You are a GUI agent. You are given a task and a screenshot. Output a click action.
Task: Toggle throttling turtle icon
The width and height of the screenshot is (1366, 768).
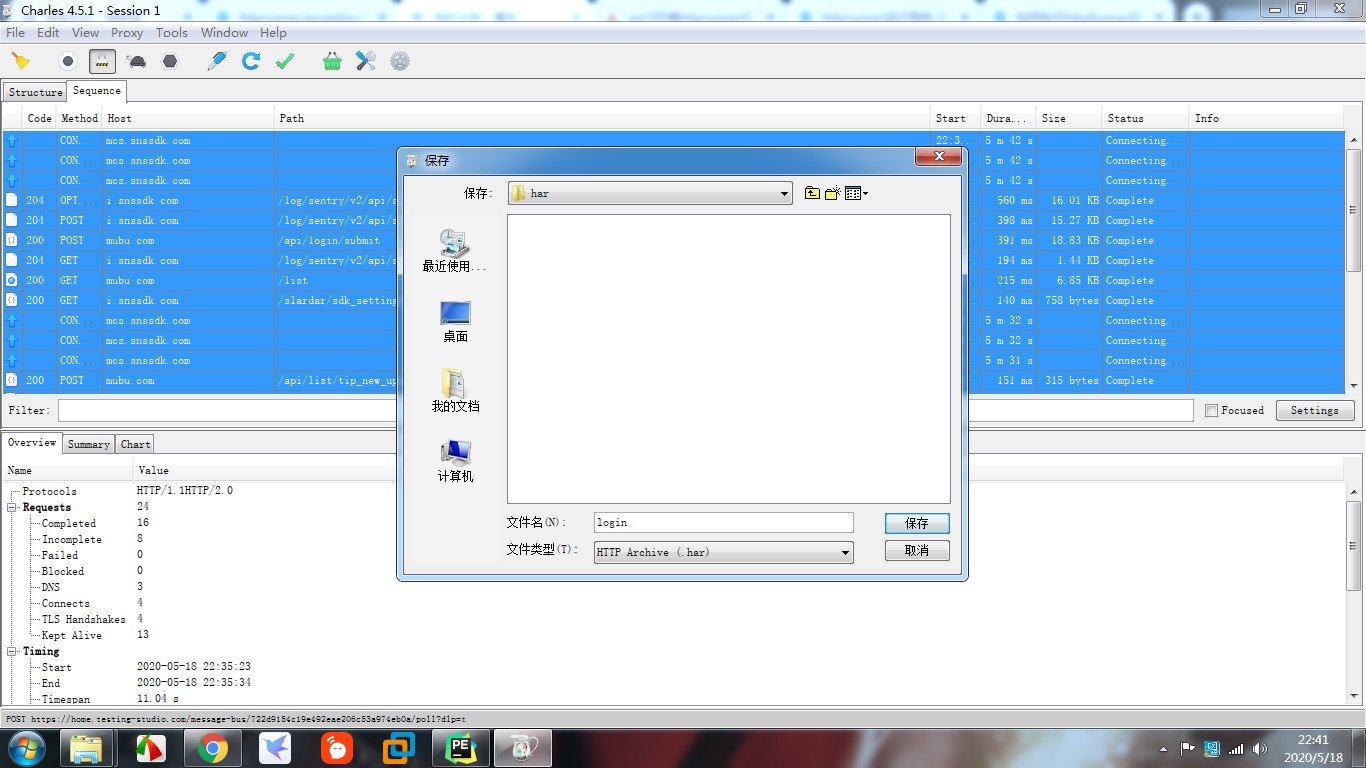136,61
